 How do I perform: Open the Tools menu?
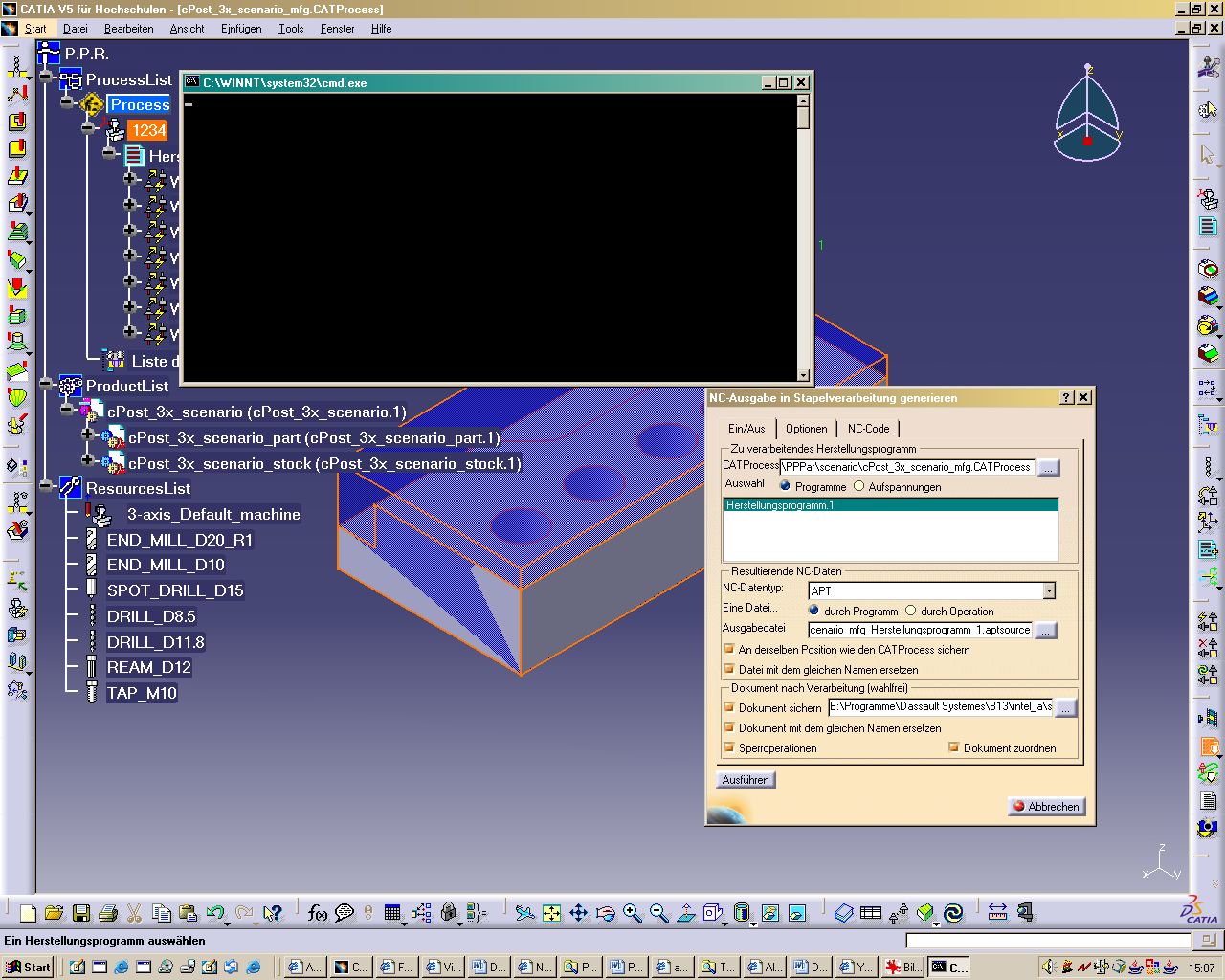(291, 29)
